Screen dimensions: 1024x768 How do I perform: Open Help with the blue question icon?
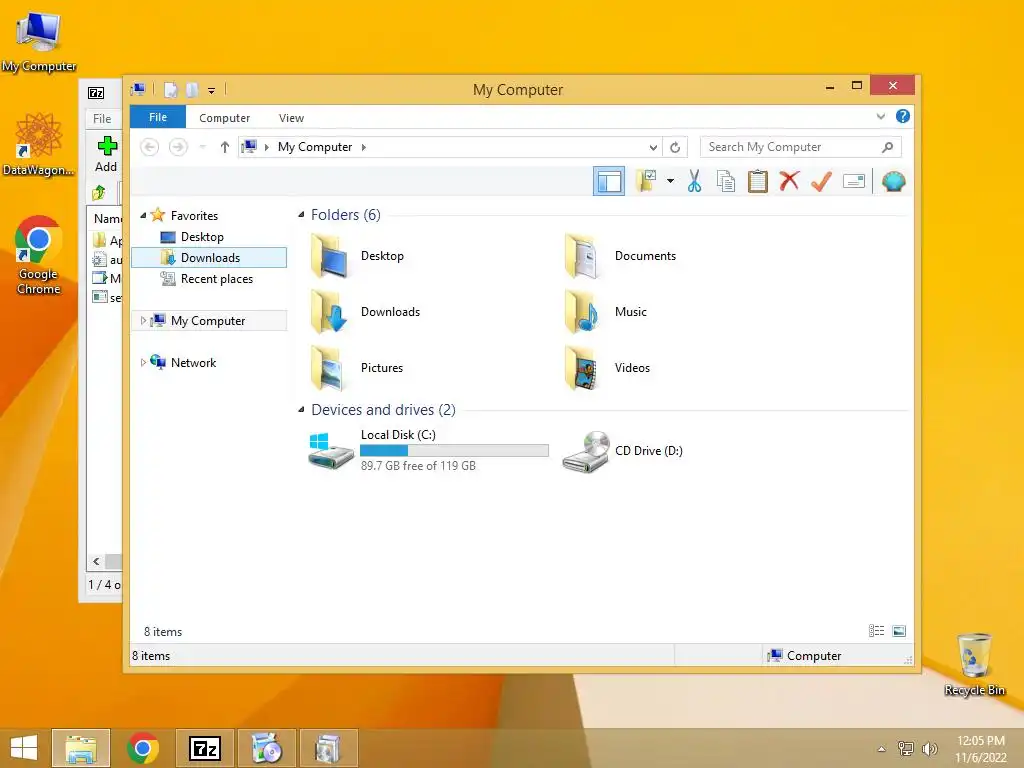[903, 116]
